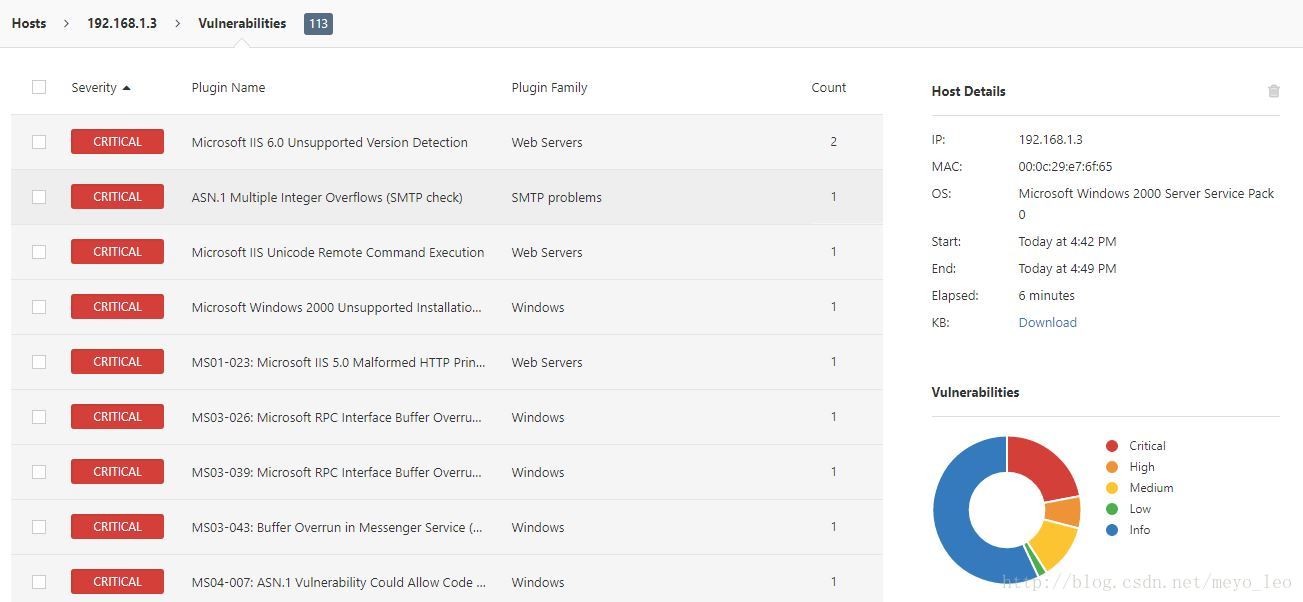Open MS04-007 ASN.1 Vulnerability Could Allow Code
1303x602 pixels.
338,582
